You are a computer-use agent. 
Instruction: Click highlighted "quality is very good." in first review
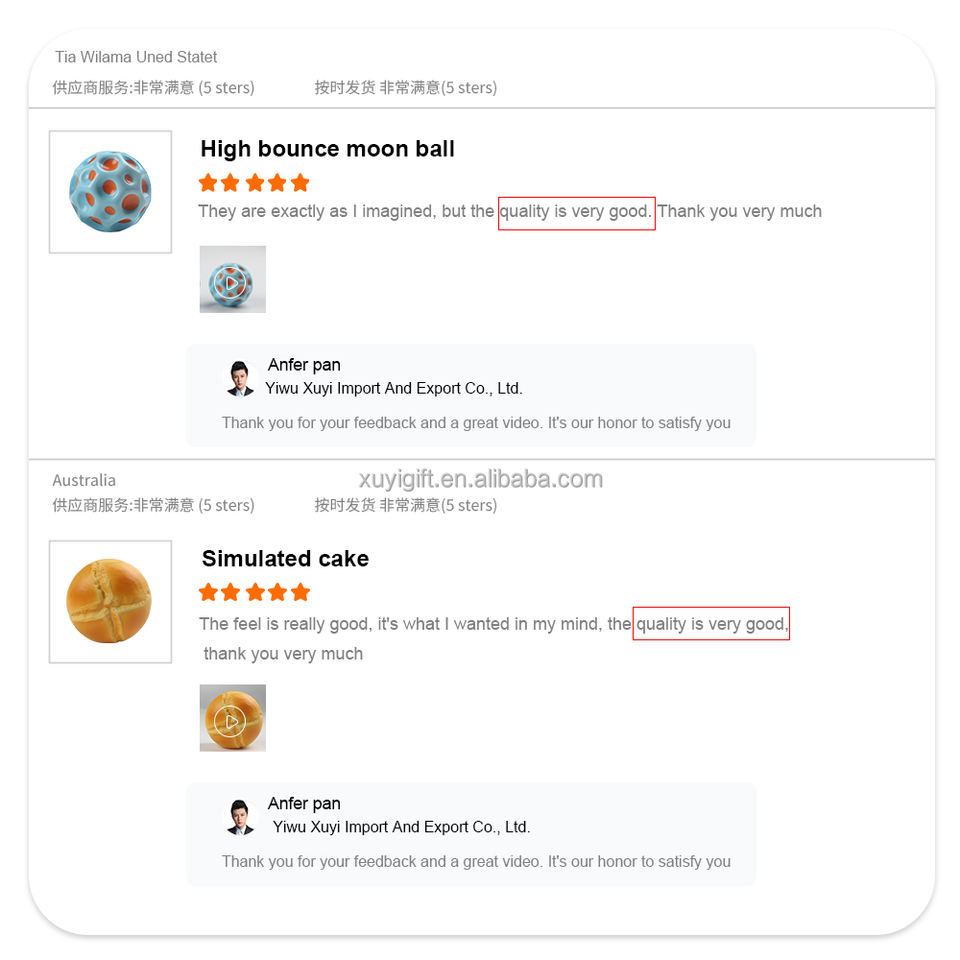(576, 212)
